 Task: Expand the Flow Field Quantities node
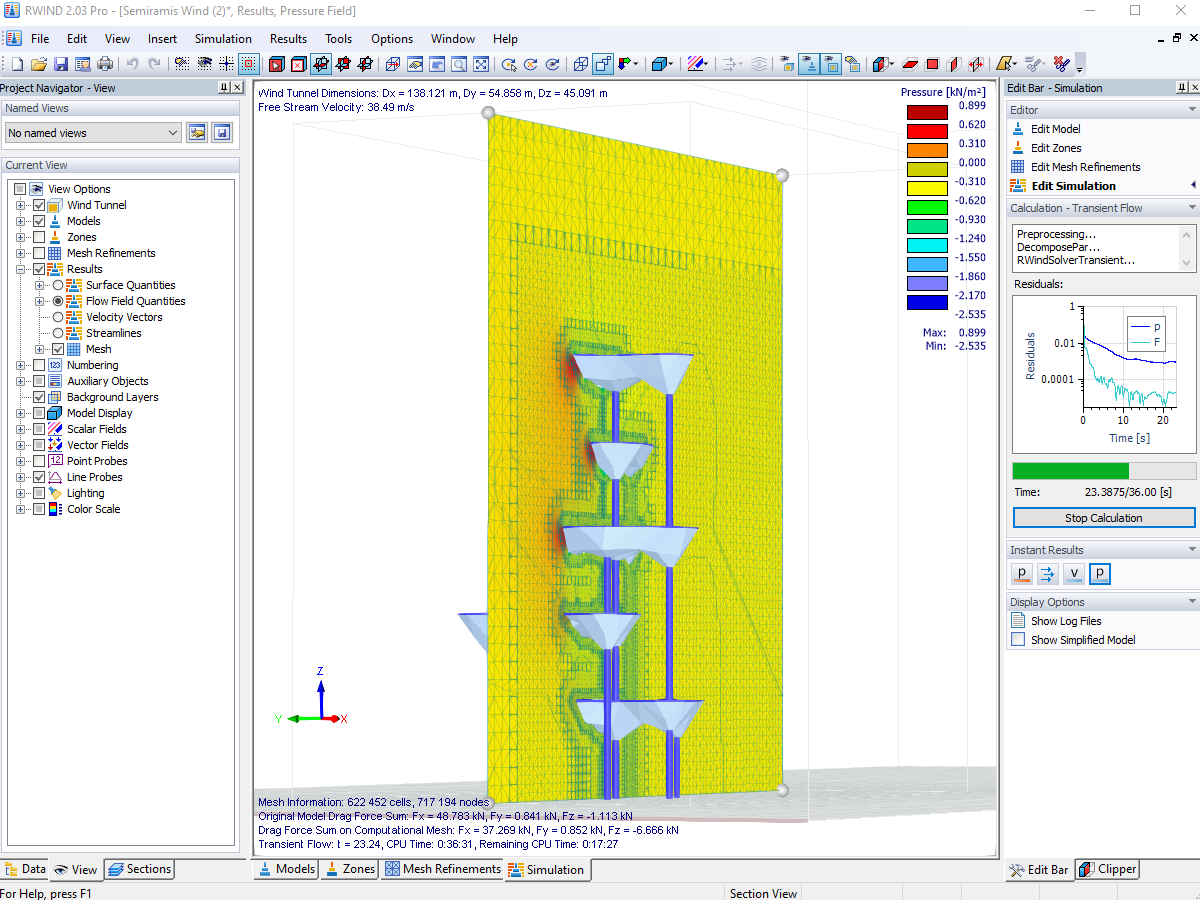tap(40, 301)
